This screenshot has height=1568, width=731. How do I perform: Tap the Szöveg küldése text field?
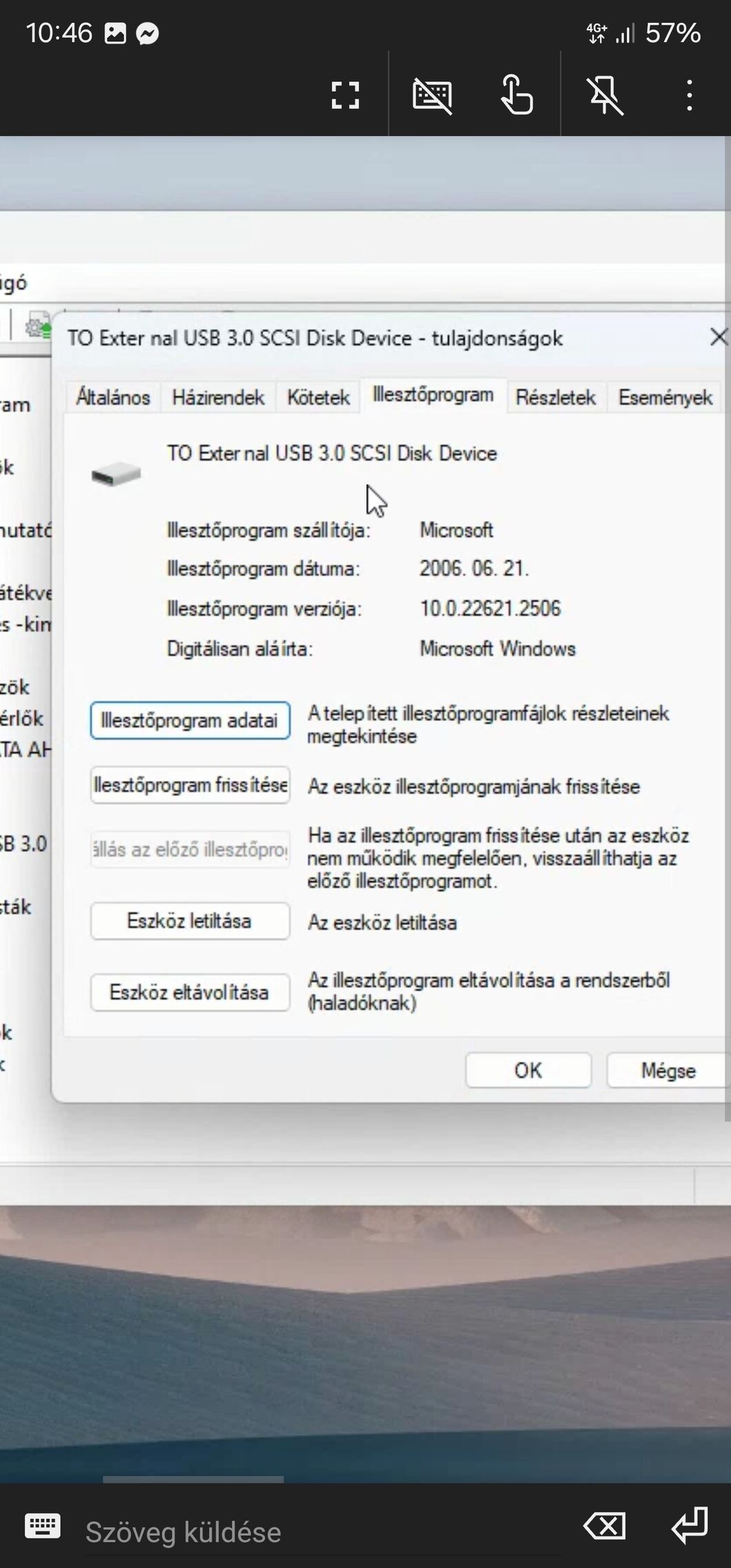tap(324, 1532)
